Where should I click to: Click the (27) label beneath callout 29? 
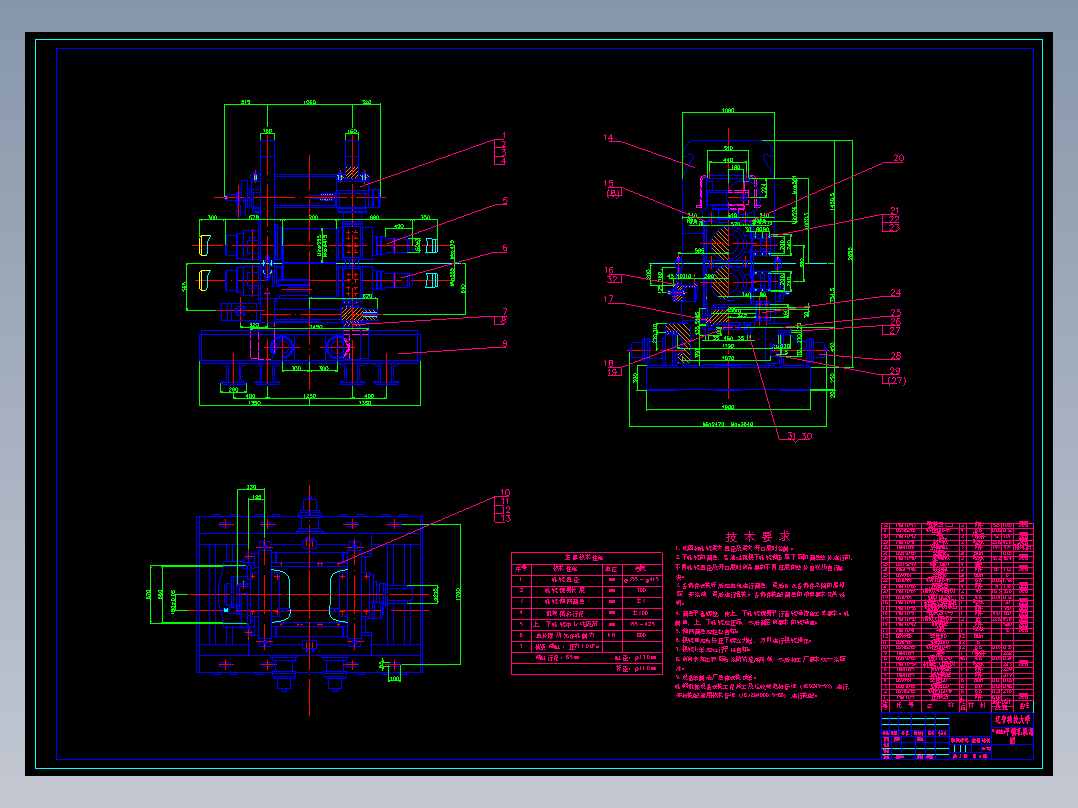(x=896, y=381)
